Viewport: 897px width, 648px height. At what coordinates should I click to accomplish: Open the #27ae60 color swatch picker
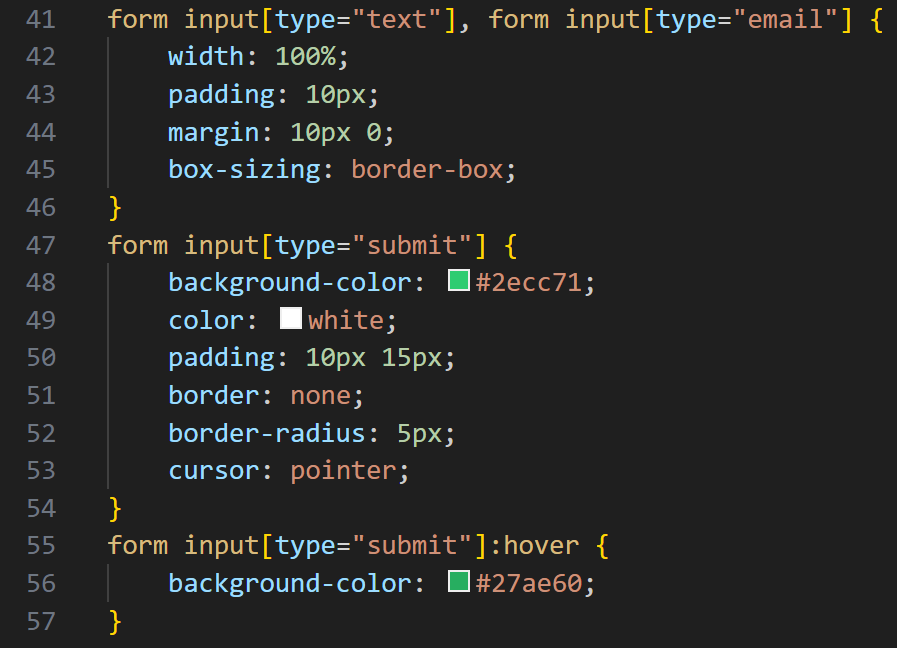click(x=459, y=582)
